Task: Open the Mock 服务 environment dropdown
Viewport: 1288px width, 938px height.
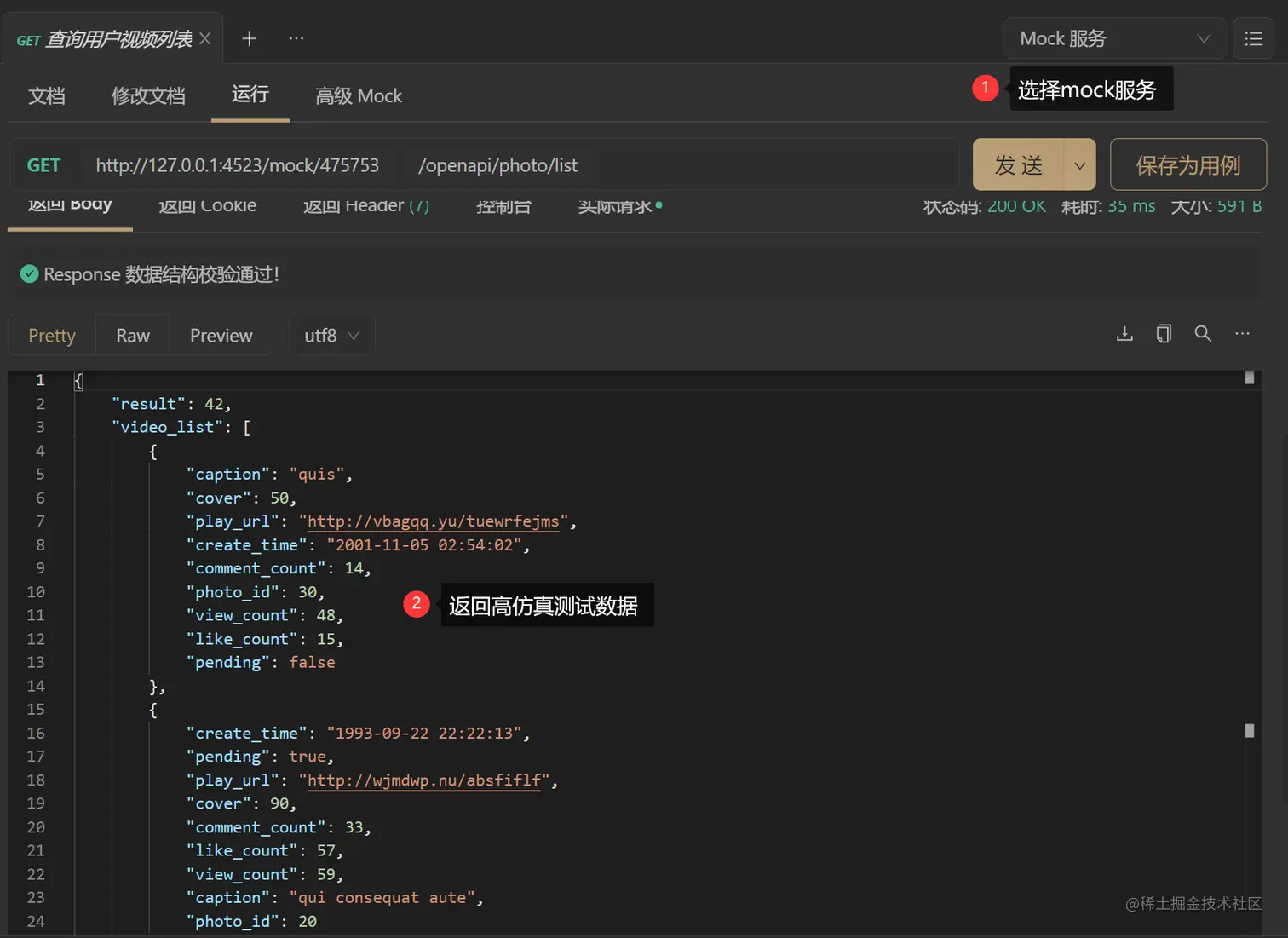Action: (1114, 38)
